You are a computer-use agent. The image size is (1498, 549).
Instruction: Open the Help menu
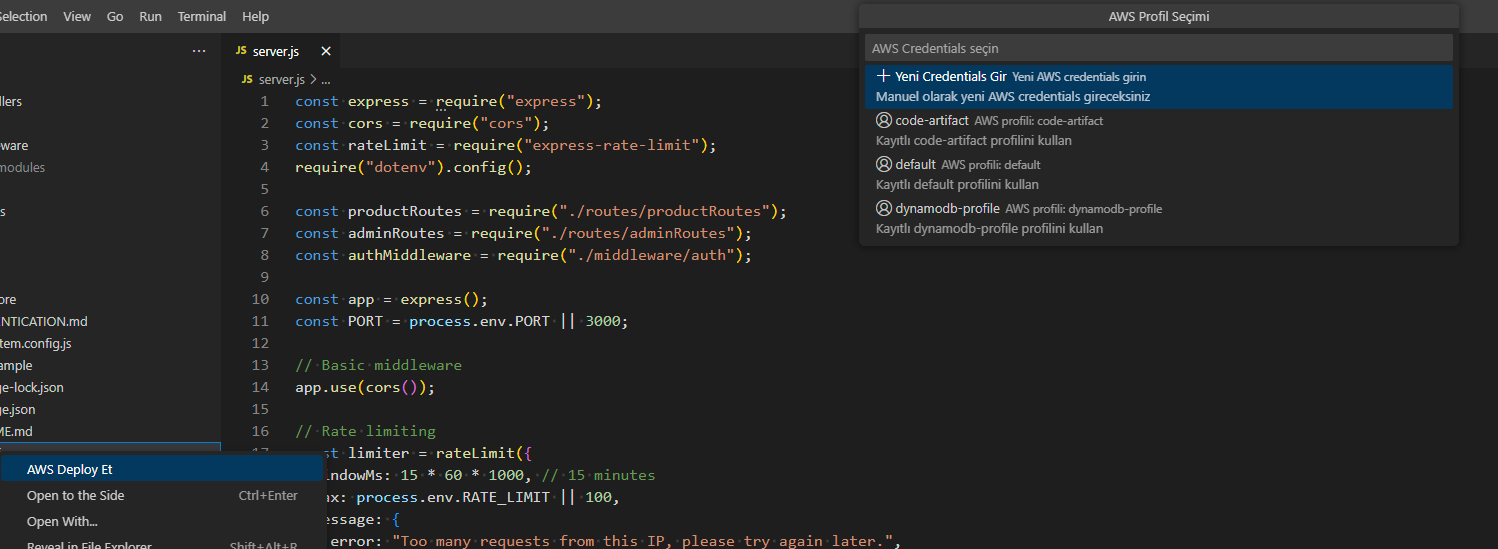coord(256,16)
